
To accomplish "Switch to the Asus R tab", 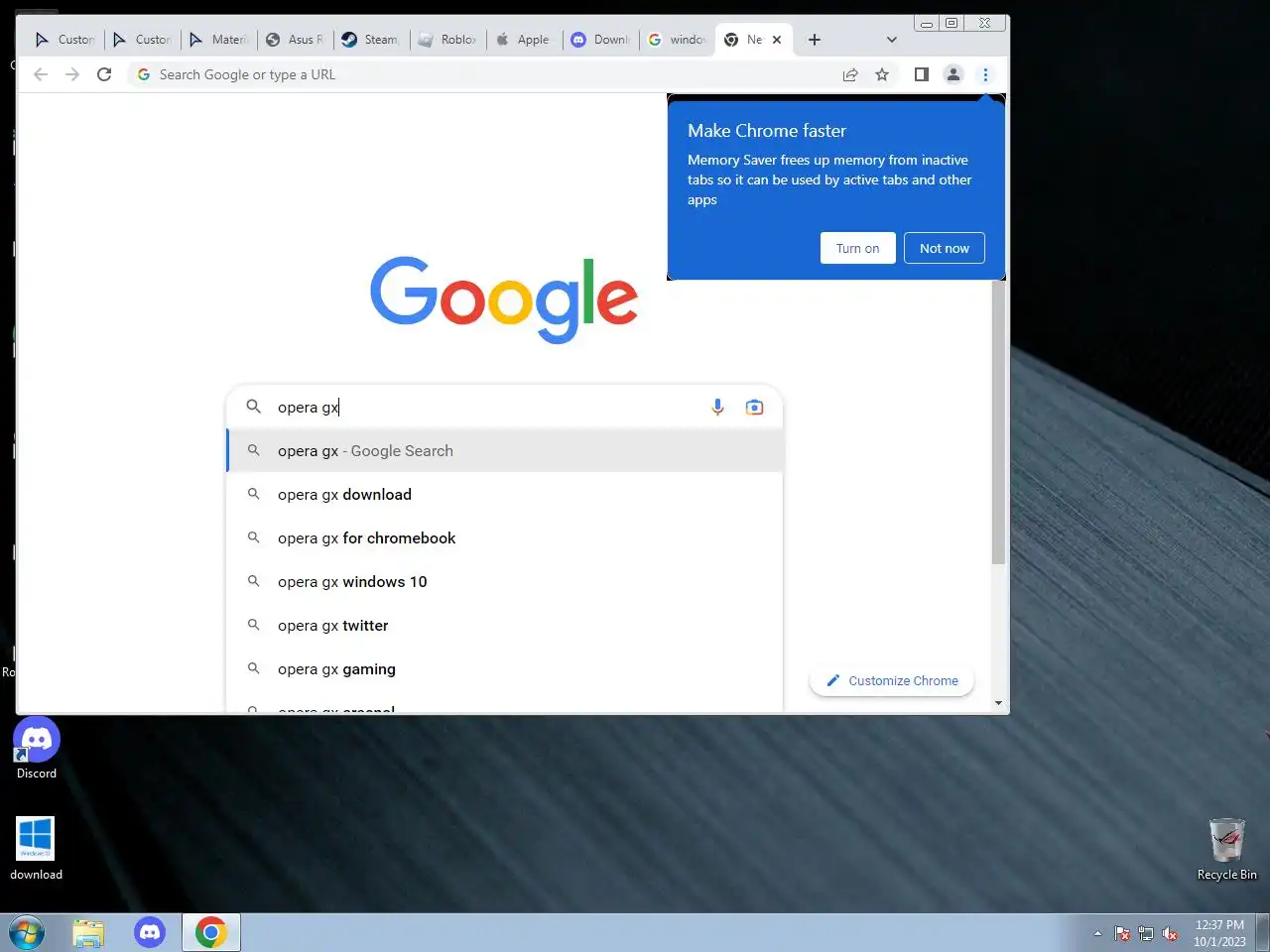I will point(296,40).
